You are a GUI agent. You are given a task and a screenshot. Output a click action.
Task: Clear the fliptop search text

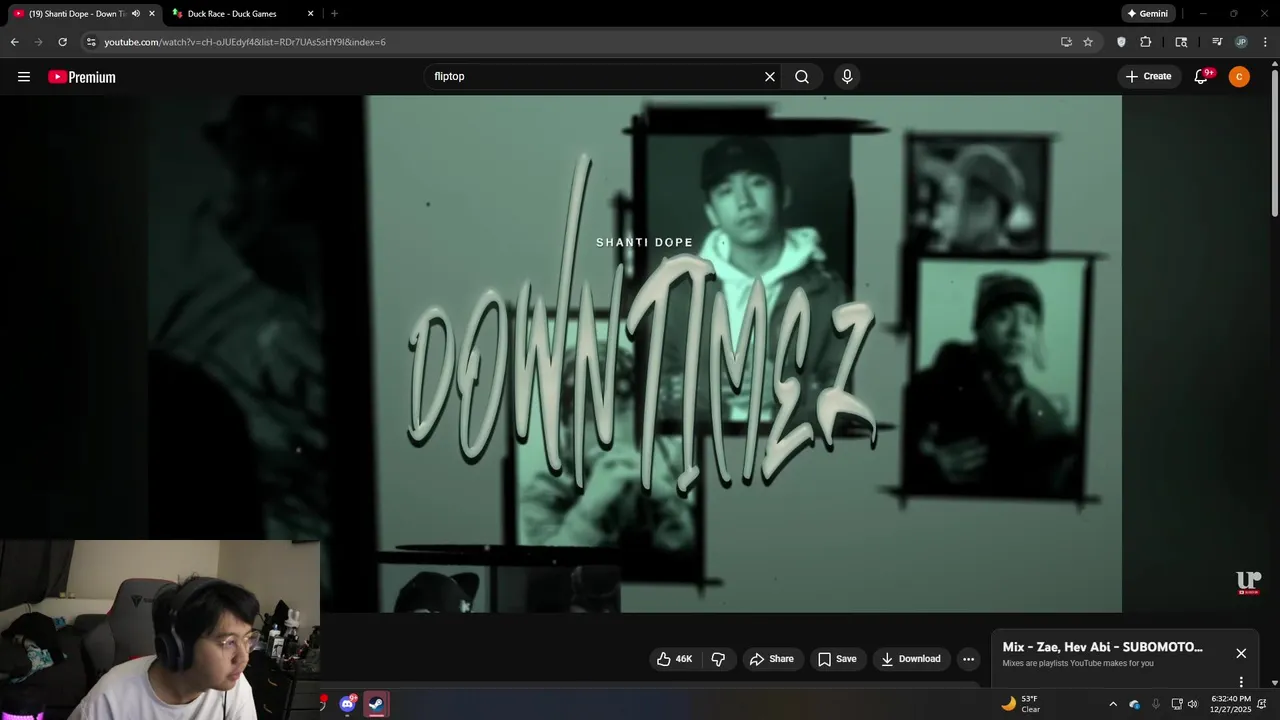[x=770, y=77]
